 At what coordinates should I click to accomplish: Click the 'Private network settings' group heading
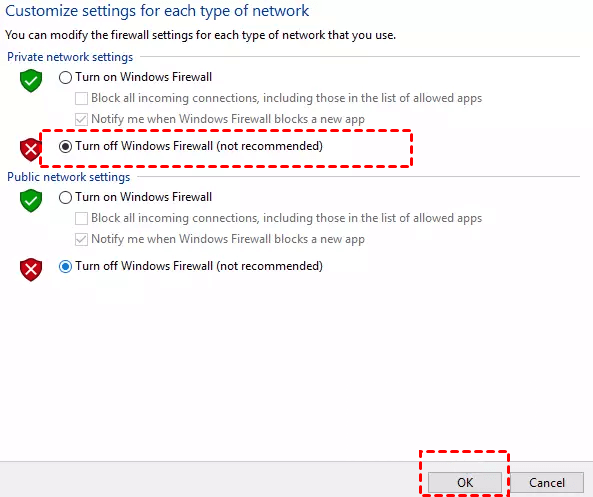[70, 57]
